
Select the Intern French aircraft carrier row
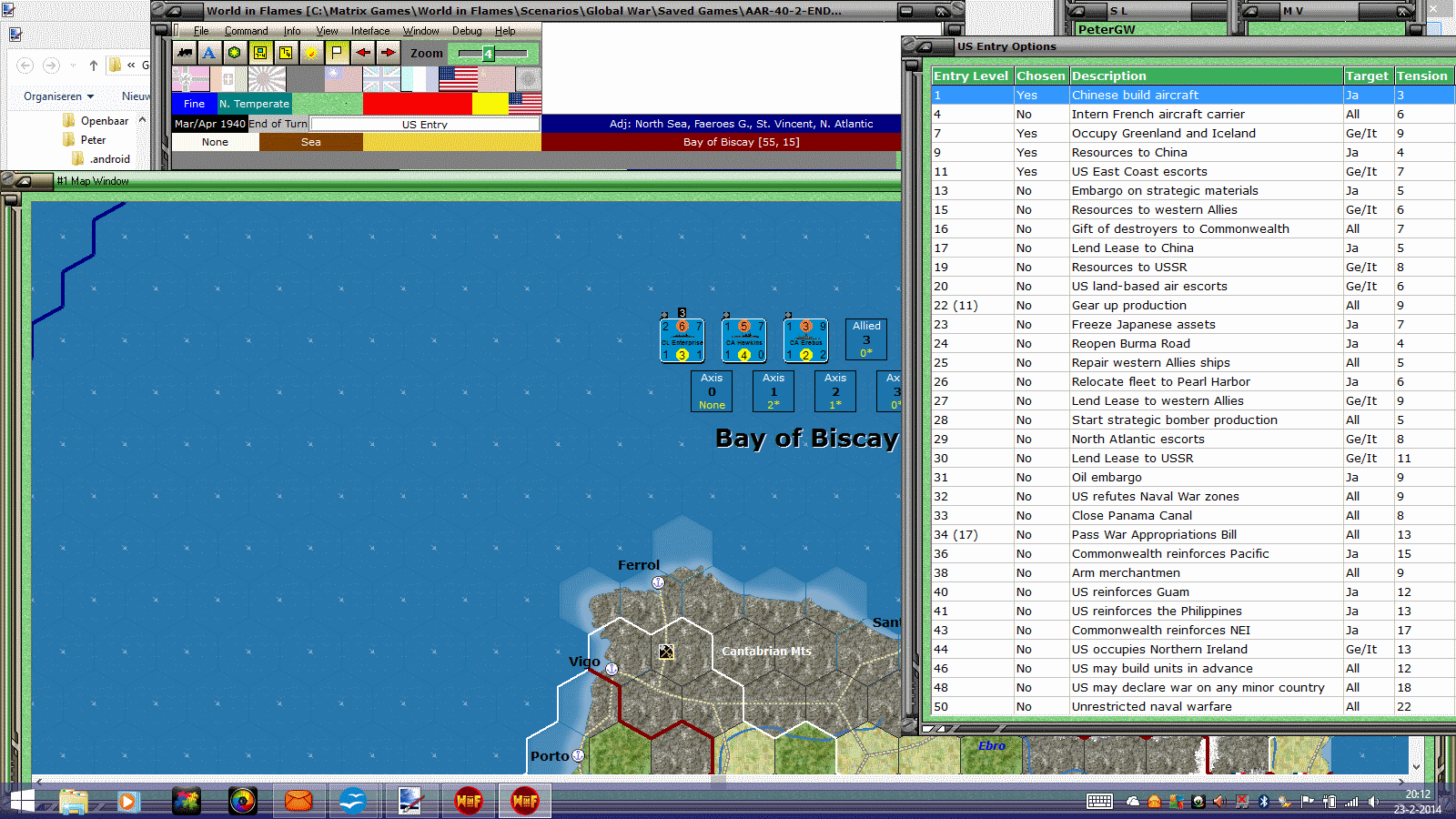coord(1193,114)
